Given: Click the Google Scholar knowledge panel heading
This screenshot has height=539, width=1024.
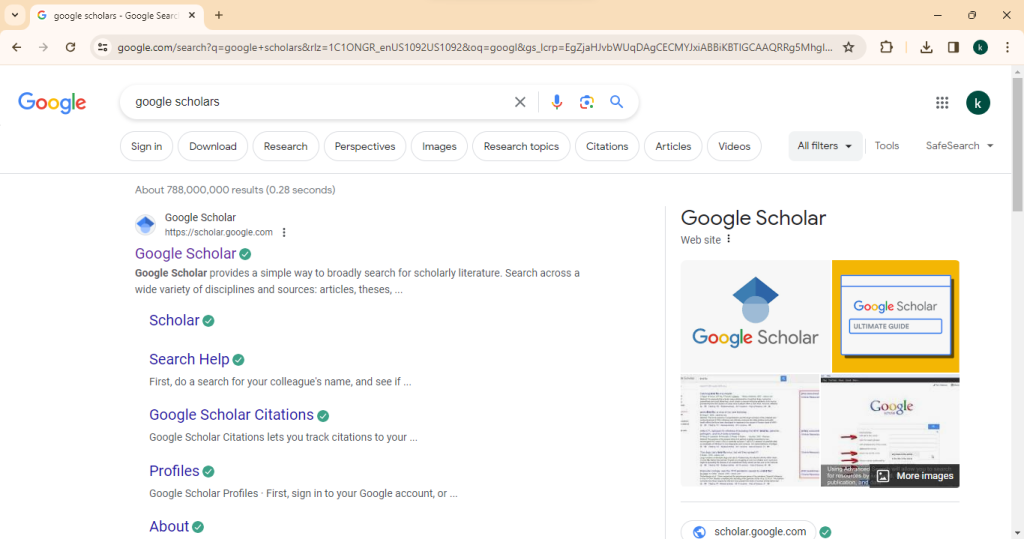Looking at the screenshot, I should (753, 218).
